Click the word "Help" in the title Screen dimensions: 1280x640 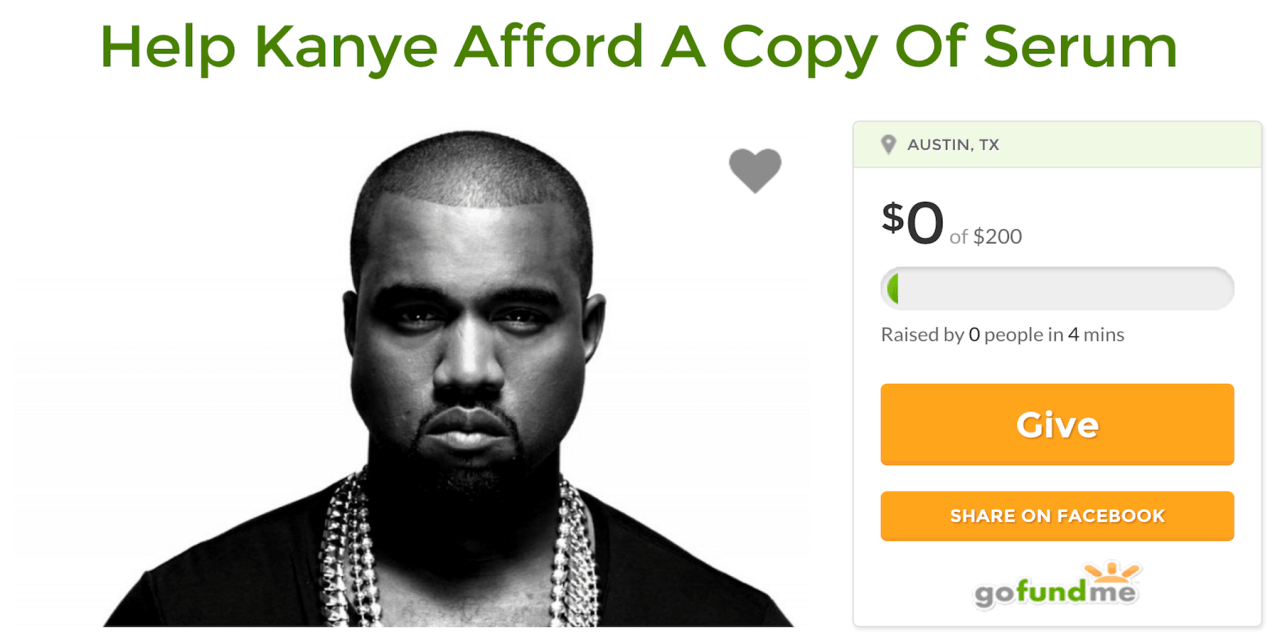[x=168, y=45]
